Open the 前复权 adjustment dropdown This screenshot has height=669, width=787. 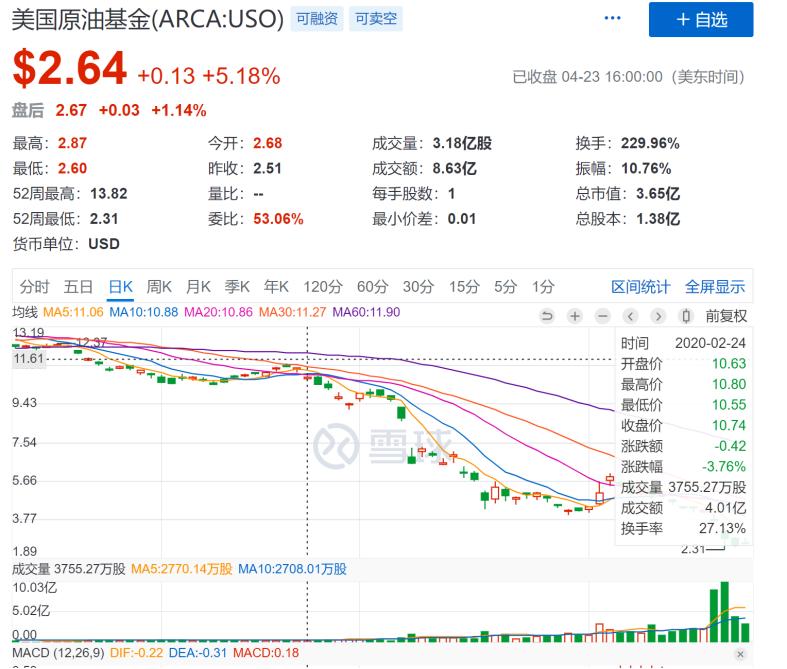pos(726,316)
